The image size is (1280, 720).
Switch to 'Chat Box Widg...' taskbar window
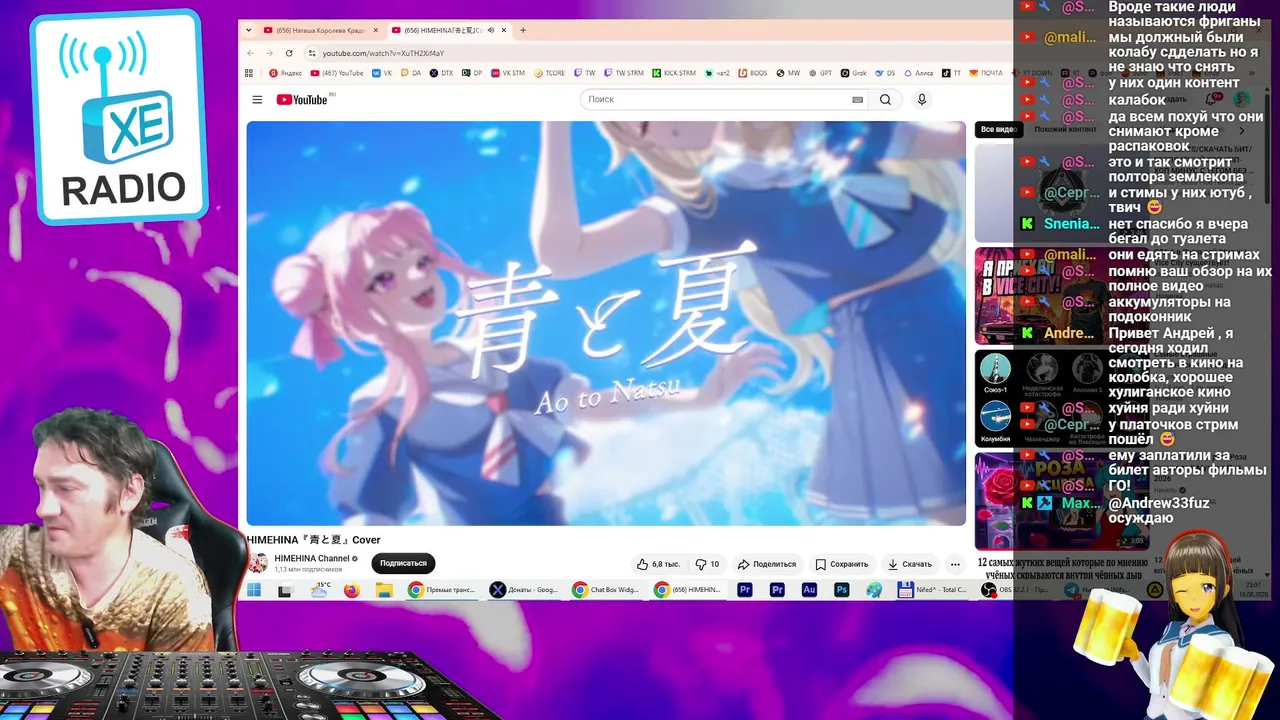point(607,590)
